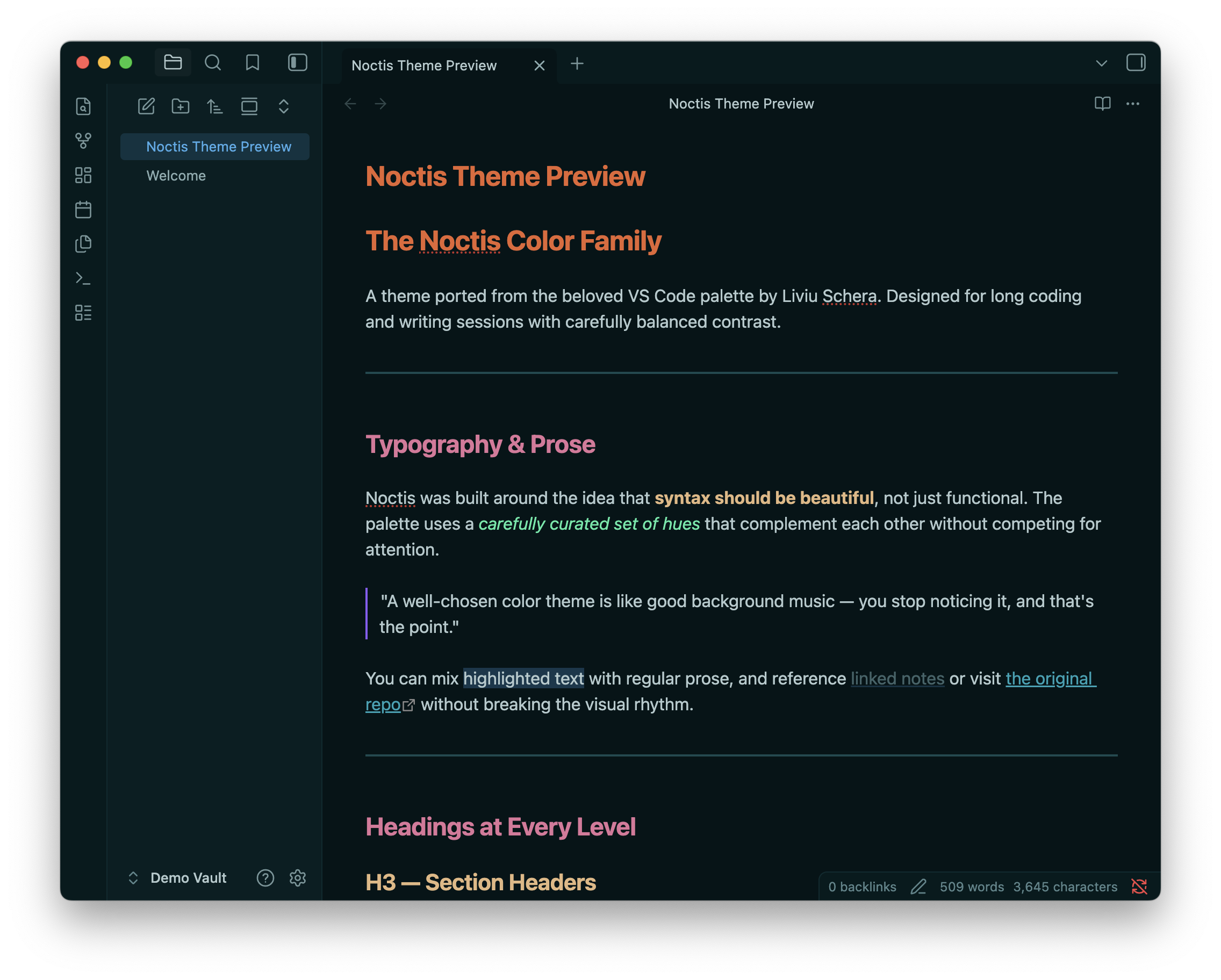Open the search panel

coord(212,62)
